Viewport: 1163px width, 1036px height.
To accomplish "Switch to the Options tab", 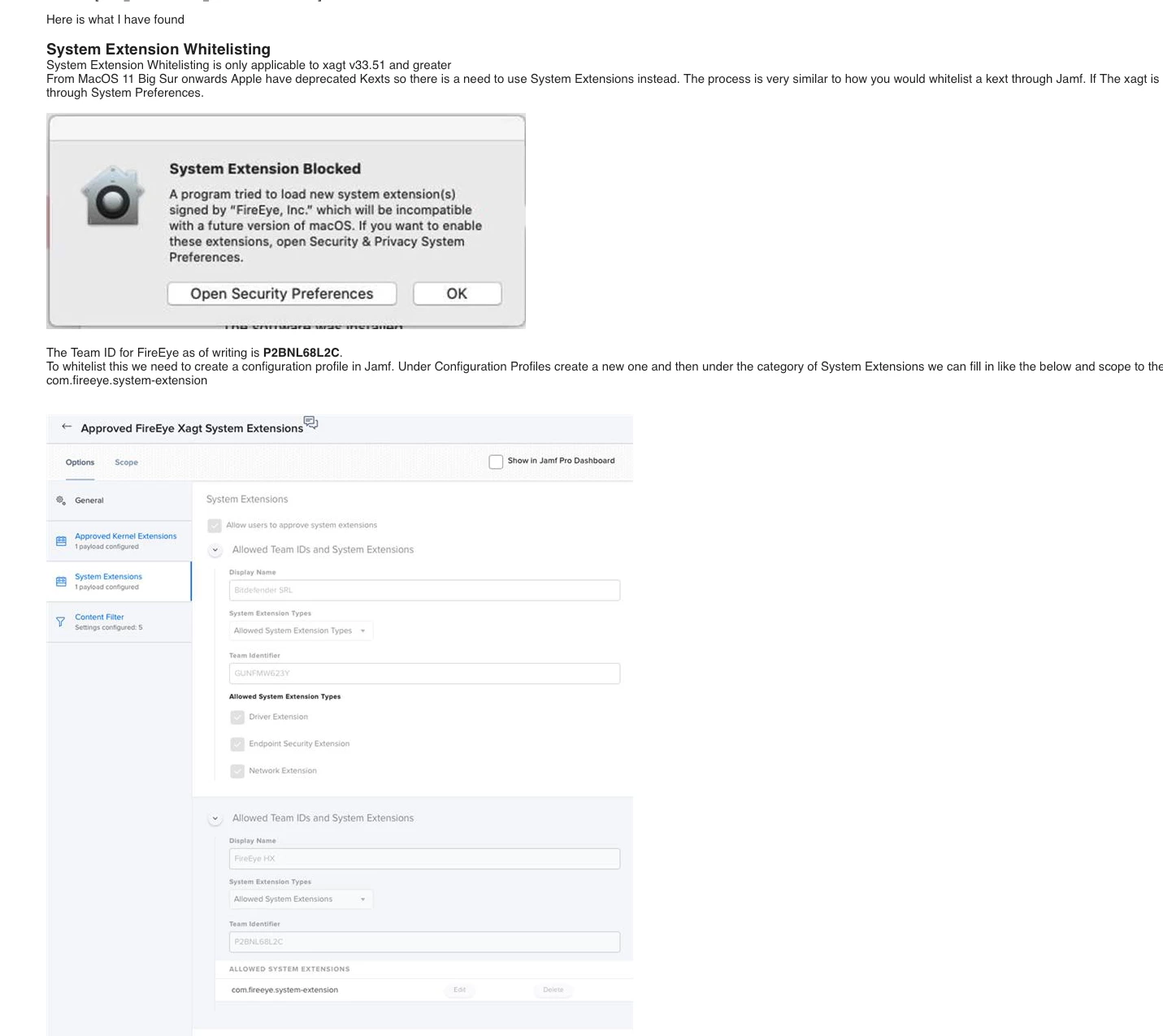I will [80, 462].
